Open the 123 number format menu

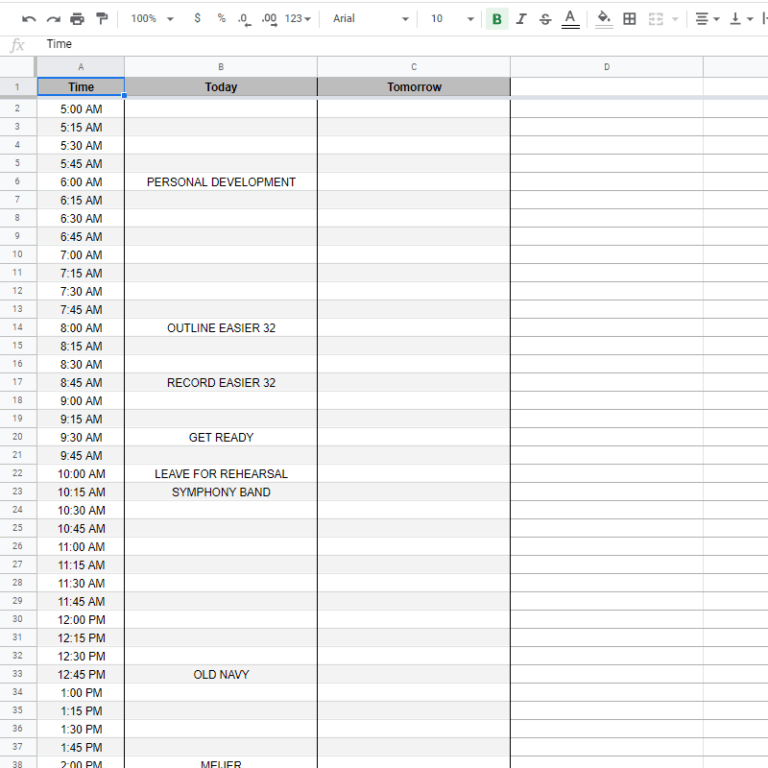tap(298, 19)
